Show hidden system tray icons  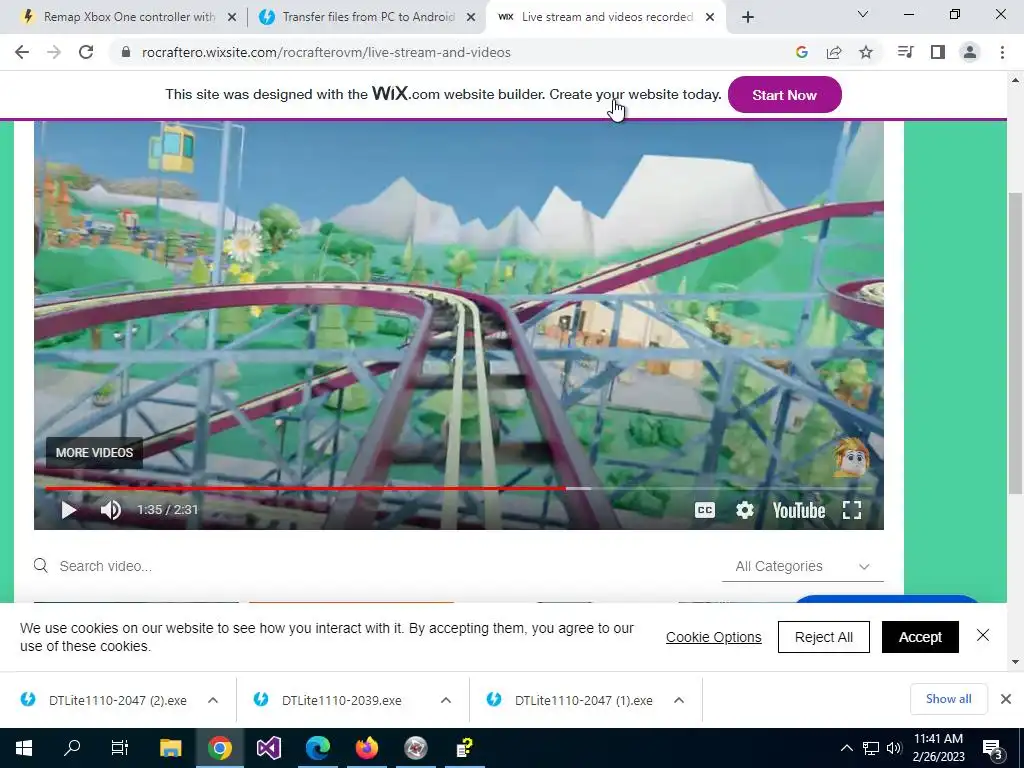point(846,748)
